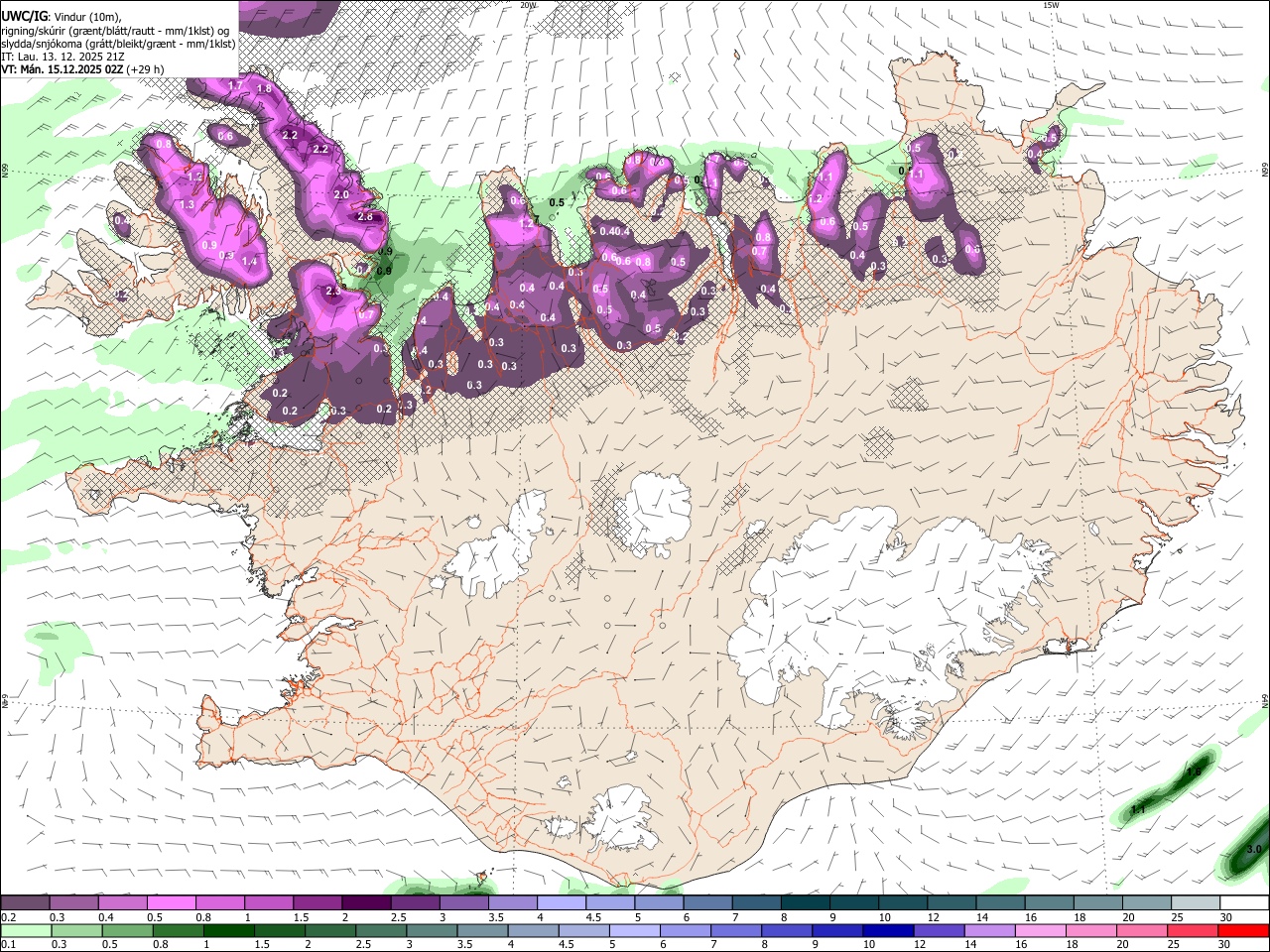
Task: Click the dull purple 0.2–0.3 legend swatch
Action: click(x=25, y=903)
